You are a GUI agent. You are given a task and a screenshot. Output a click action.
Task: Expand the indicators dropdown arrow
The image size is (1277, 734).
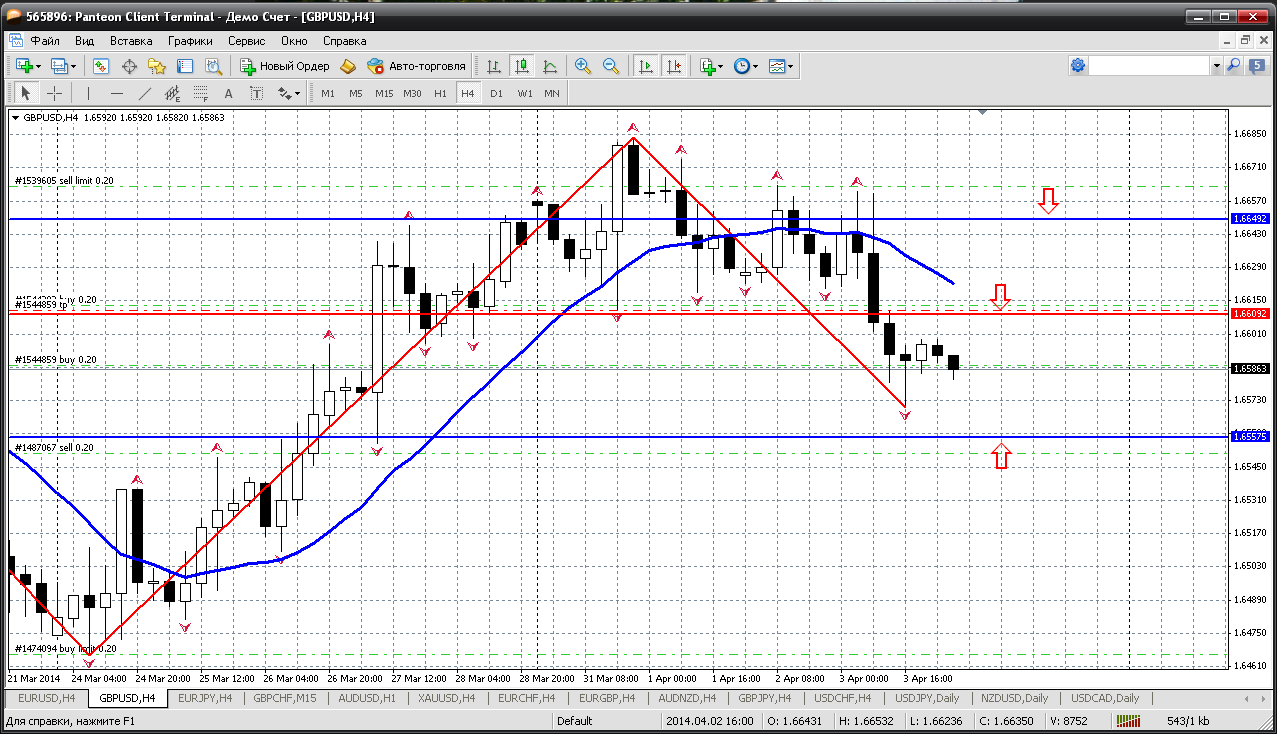pos(721,66)
